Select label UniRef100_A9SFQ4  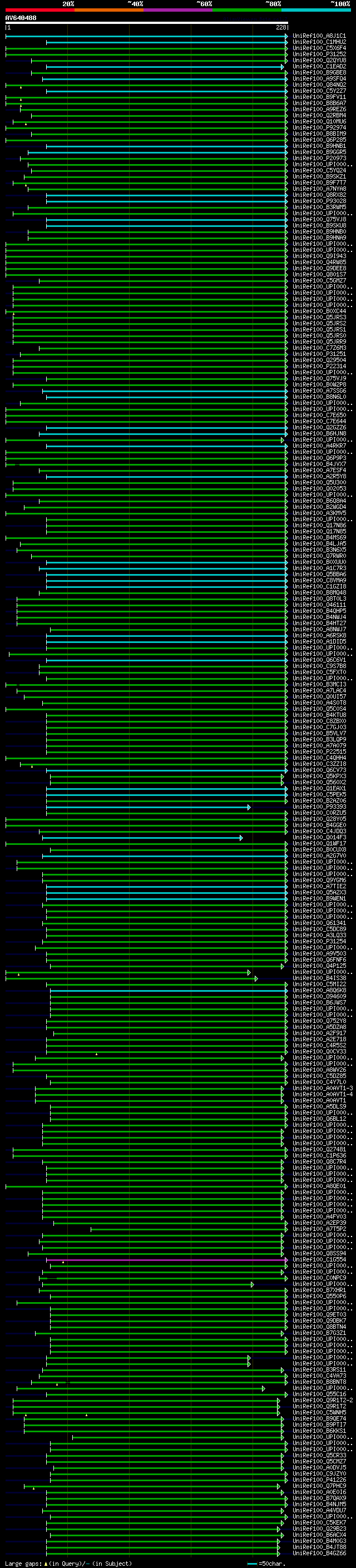[319, 78]
